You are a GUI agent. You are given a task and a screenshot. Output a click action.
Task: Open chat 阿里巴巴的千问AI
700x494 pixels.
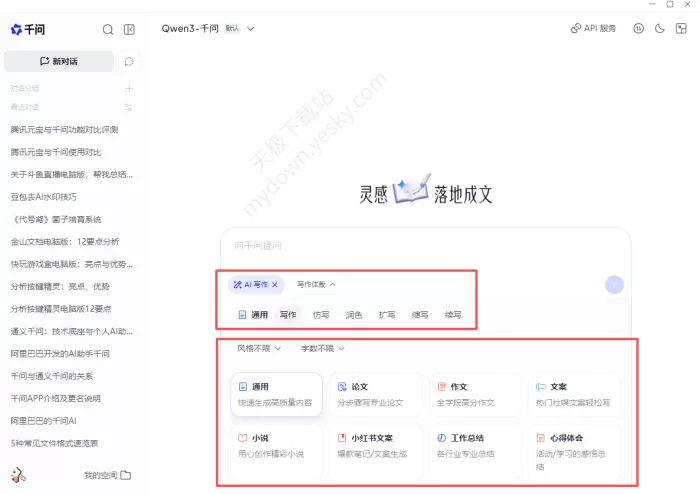[x=43, y=420]
